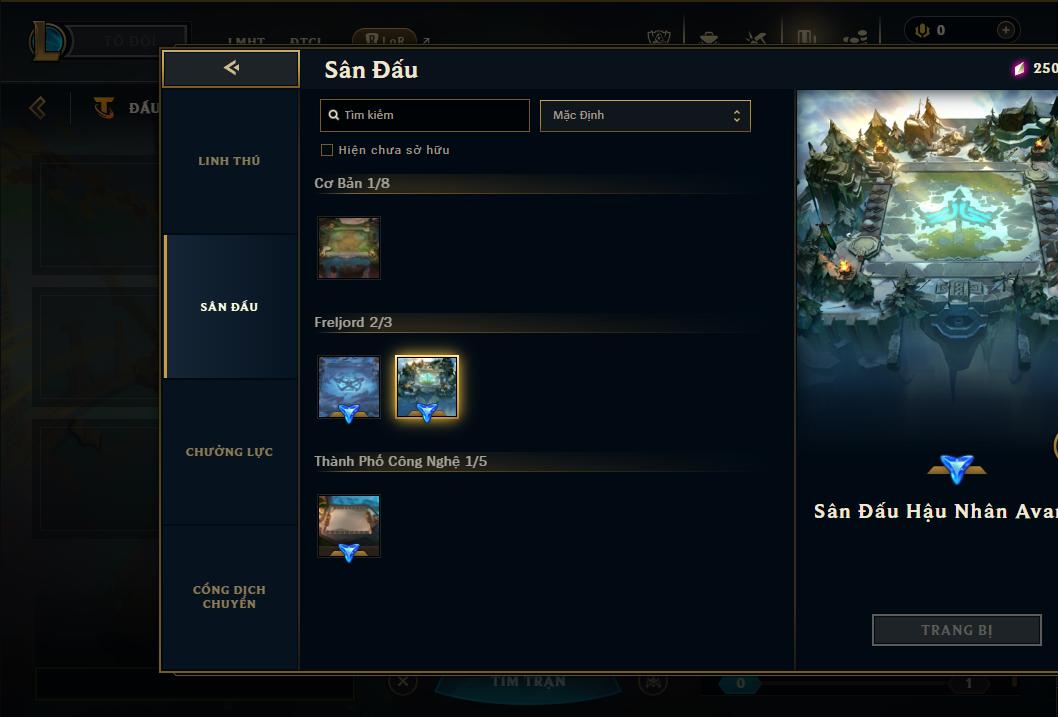This screenshot has width=1058, height=717.
Task: Click the plus icon next to currency
Action: [x=1005, y=30]
